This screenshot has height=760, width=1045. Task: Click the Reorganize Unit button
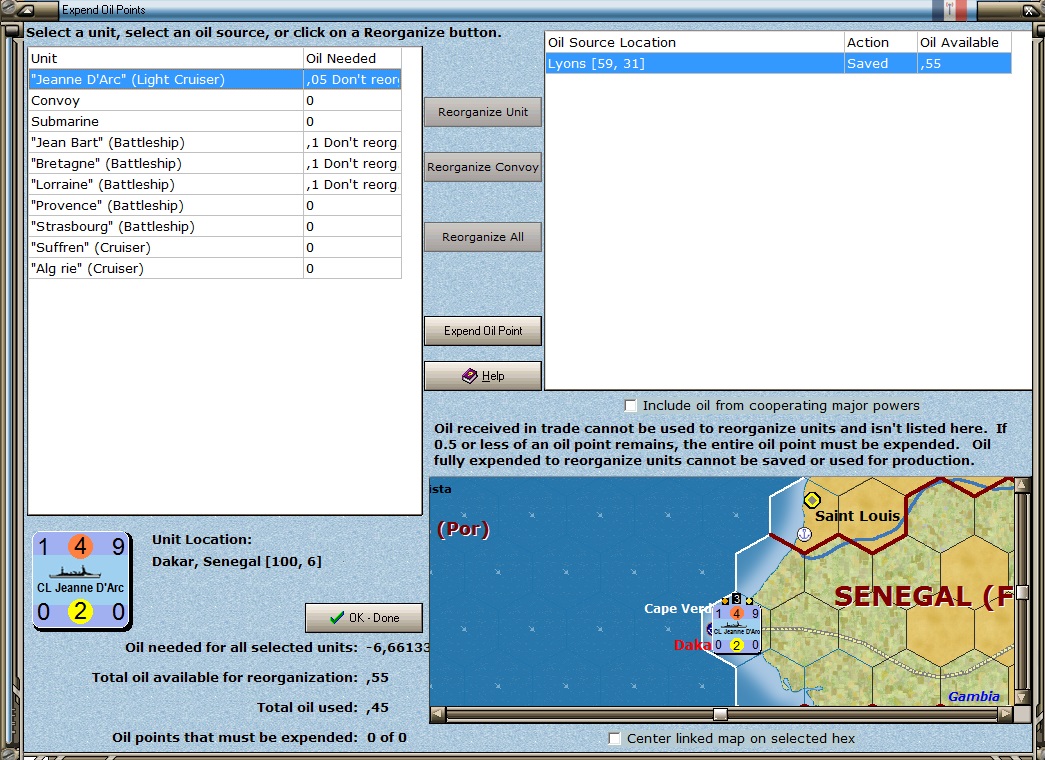click(483, 112)
